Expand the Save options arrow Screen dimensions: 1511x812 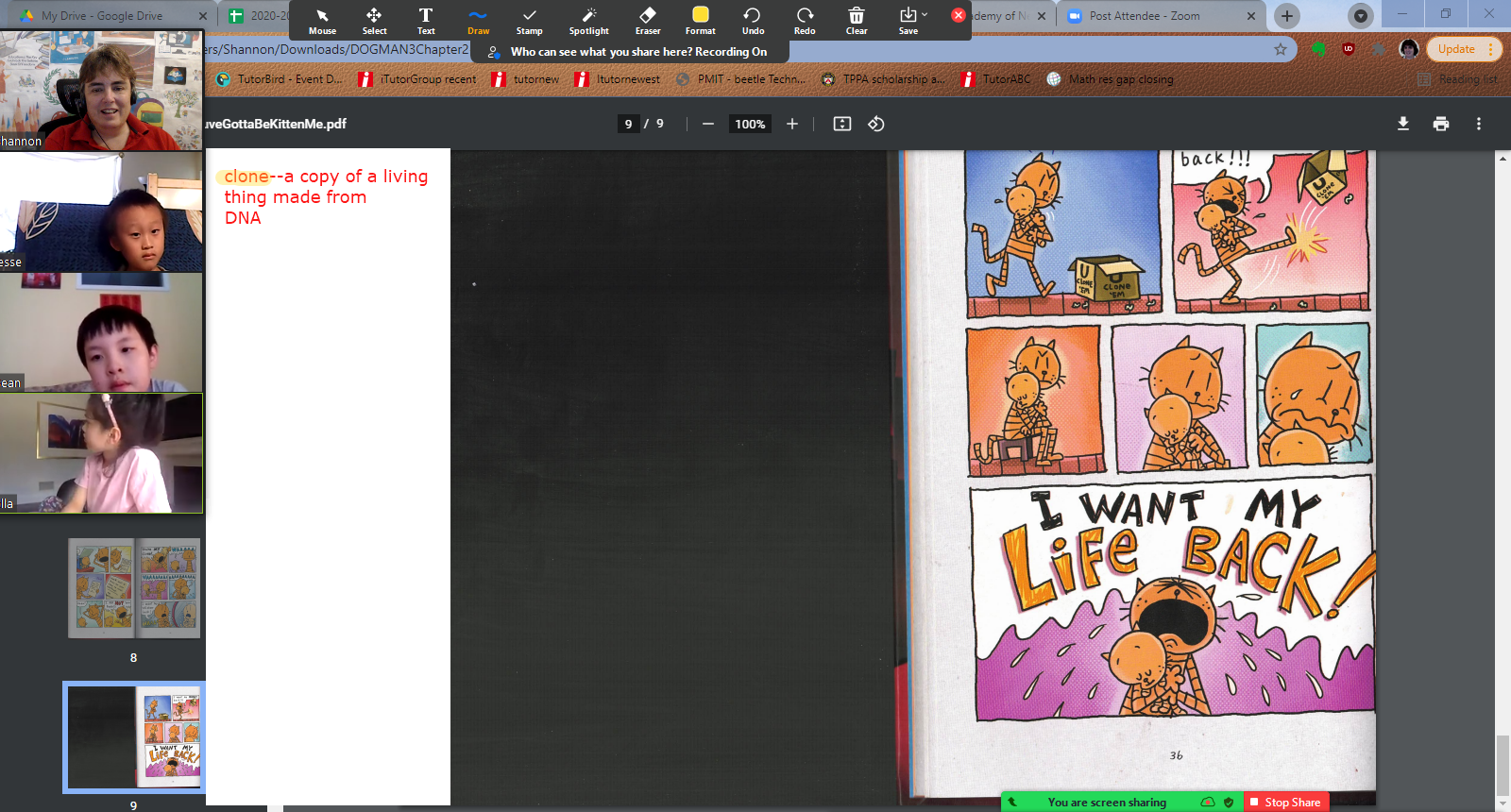pos(925,15)
